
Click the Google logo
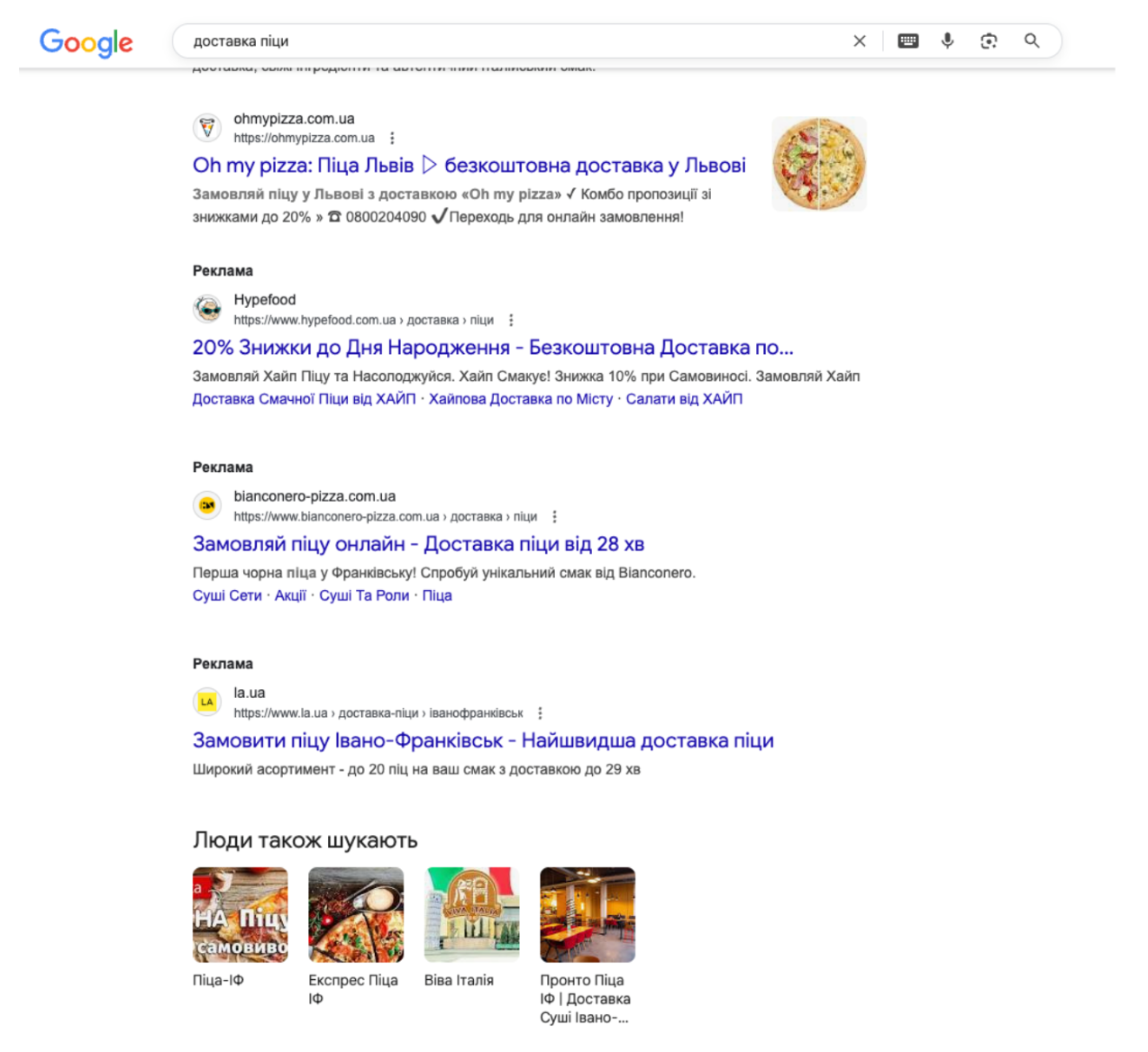[86, 41]
